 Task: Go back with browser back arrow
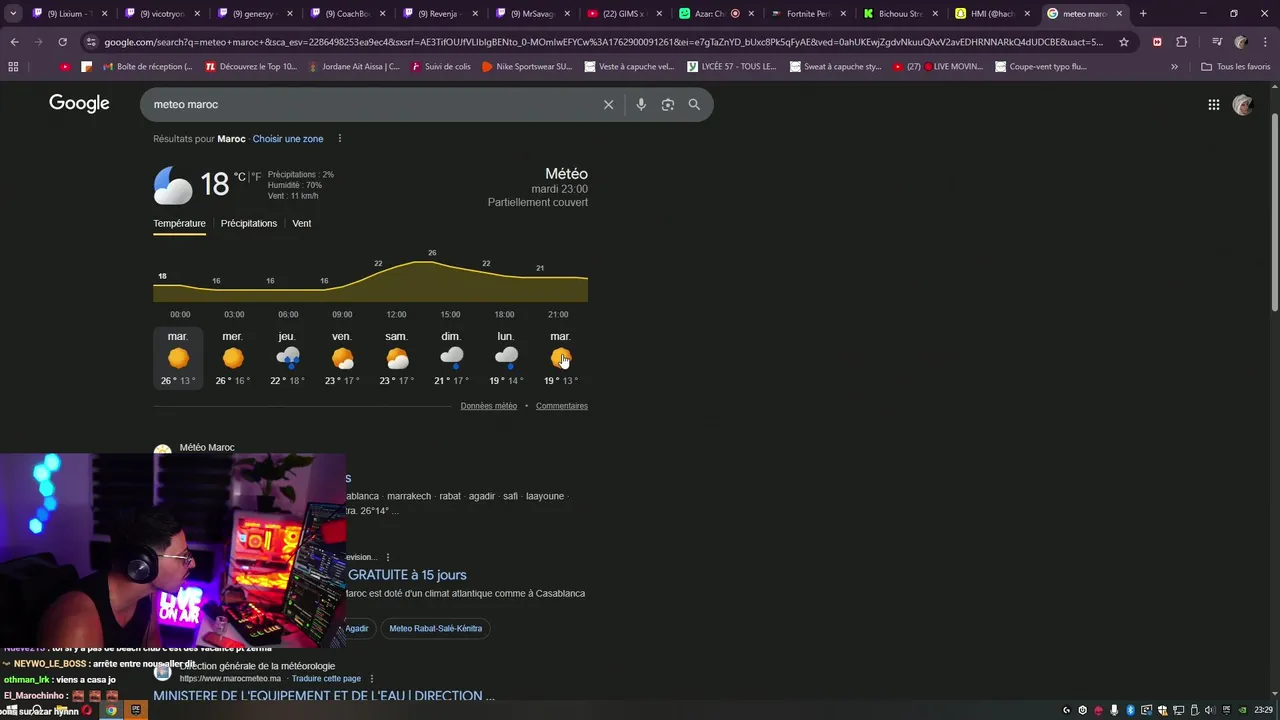(14, 42)
